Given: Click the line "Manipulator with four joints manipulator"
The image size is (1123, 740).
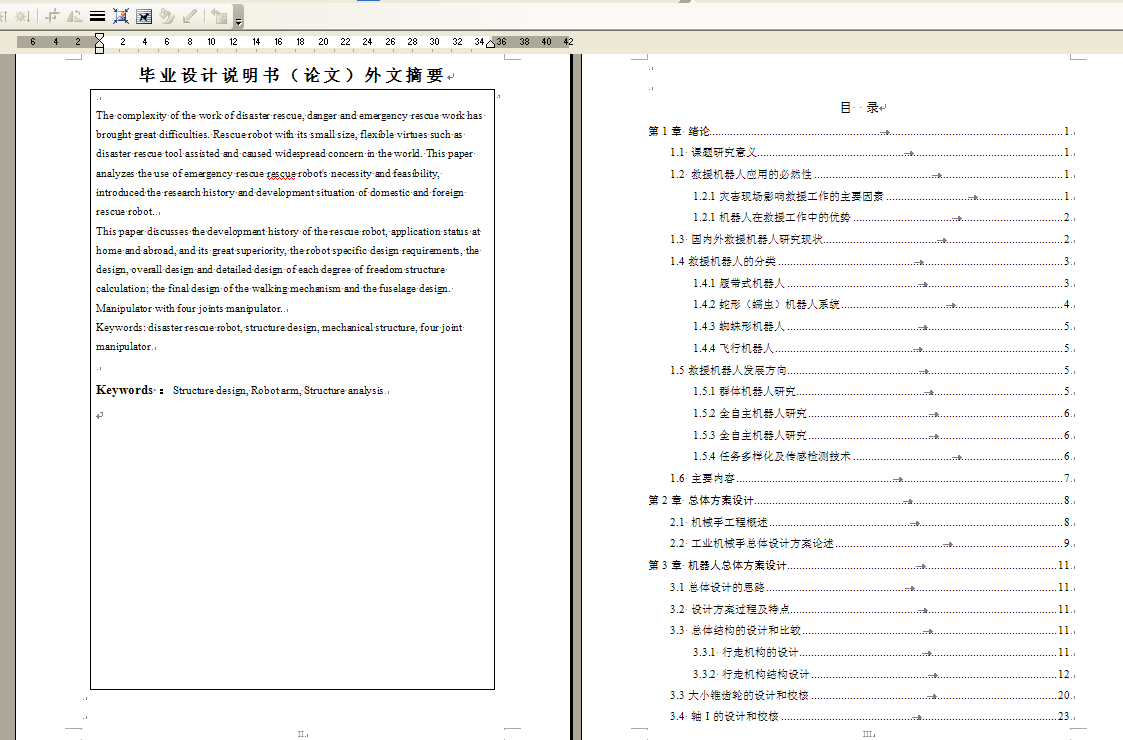Looking at the screenshot, I should click(188, 308).
